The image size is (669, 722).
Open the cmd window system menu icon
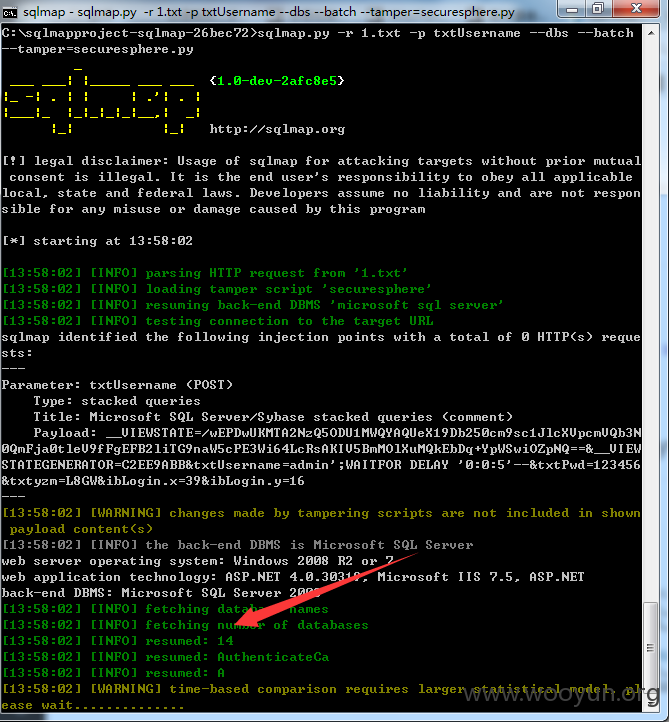tap(9, 11)
